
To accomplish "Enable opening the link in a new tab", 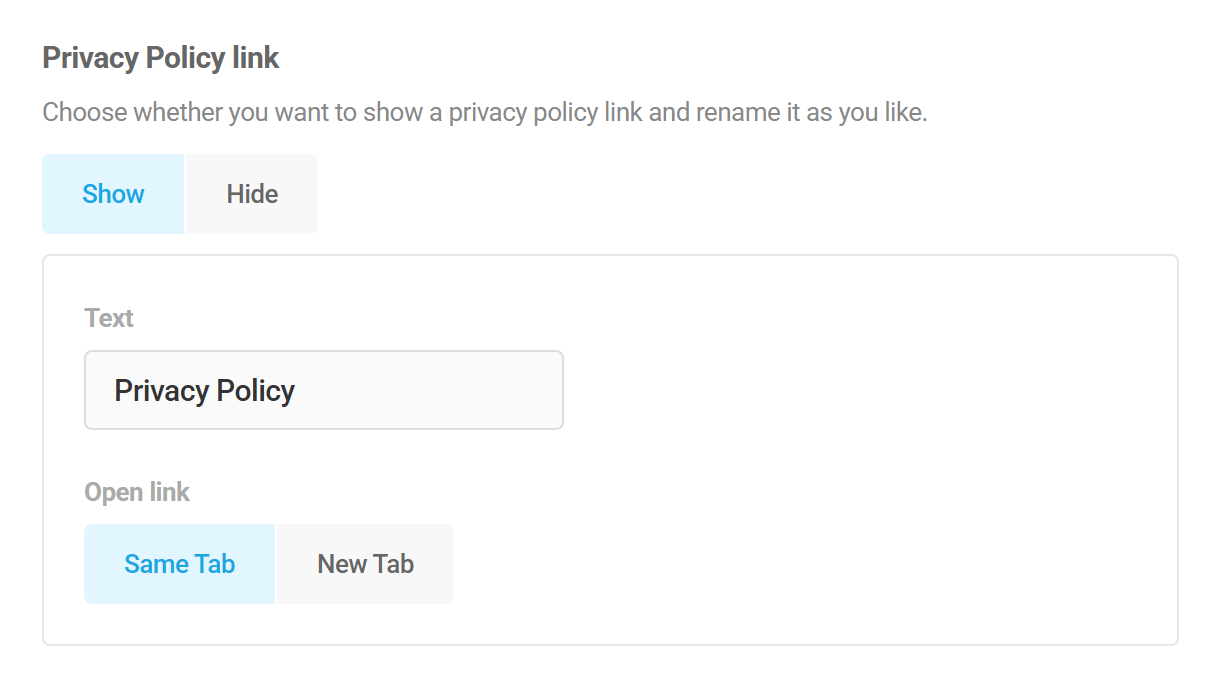I will pos(364,563).
